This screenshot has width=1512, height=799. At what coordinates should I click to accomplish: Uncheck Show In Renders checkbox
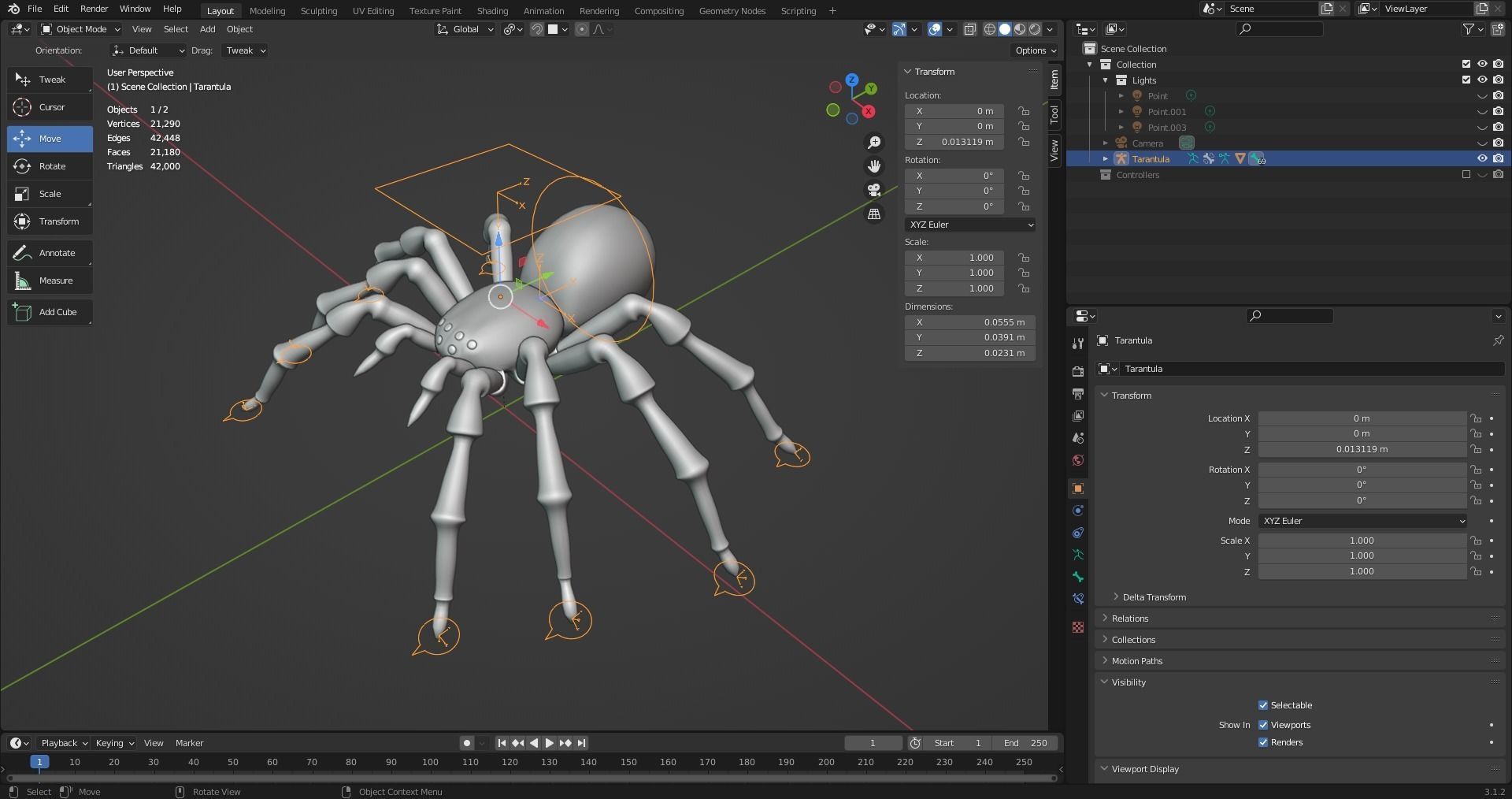pos(1263,742)
